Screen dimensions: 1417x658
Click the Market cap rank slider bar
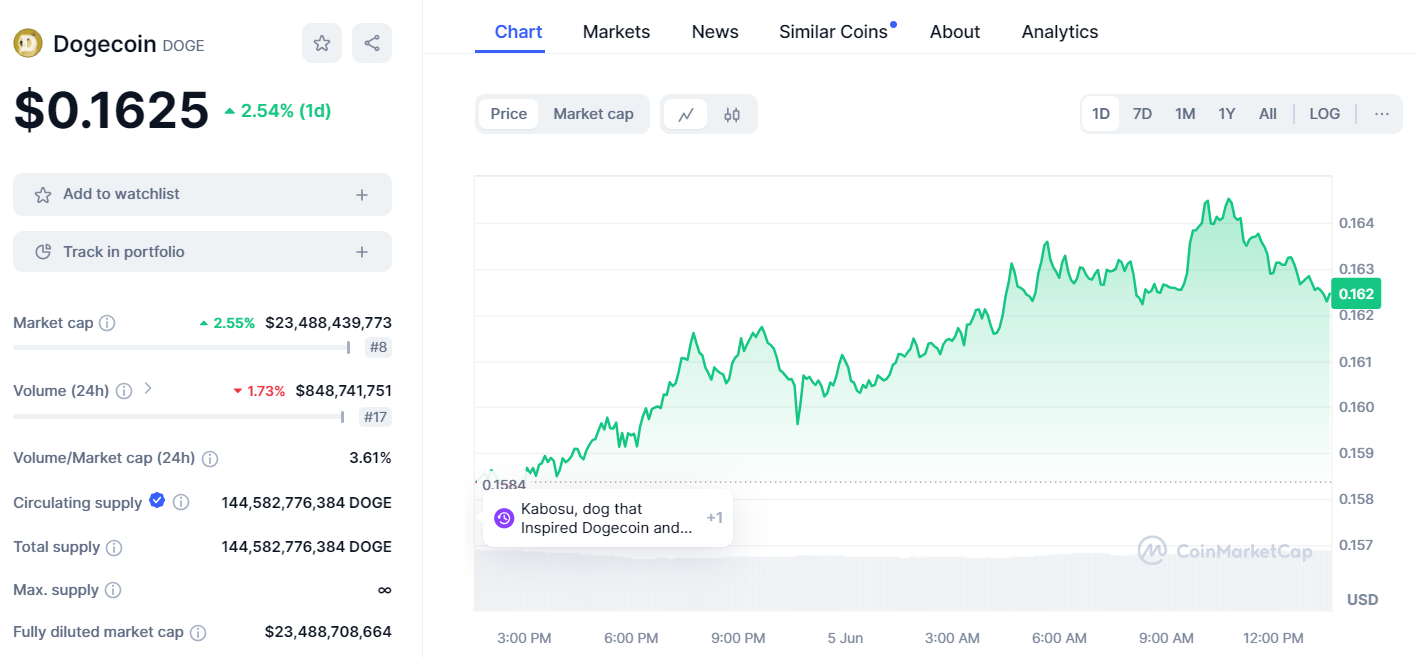point(181,348)
